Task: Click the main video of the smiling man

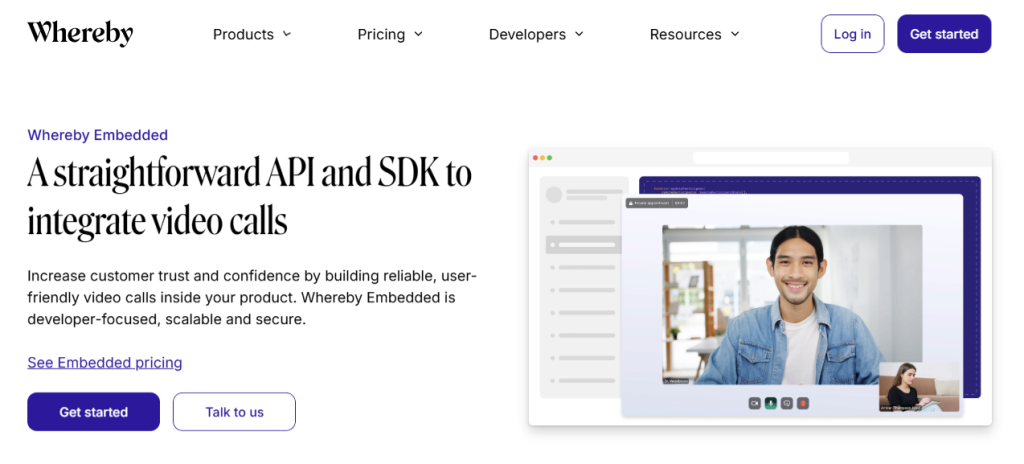Action: click(792, 305)
